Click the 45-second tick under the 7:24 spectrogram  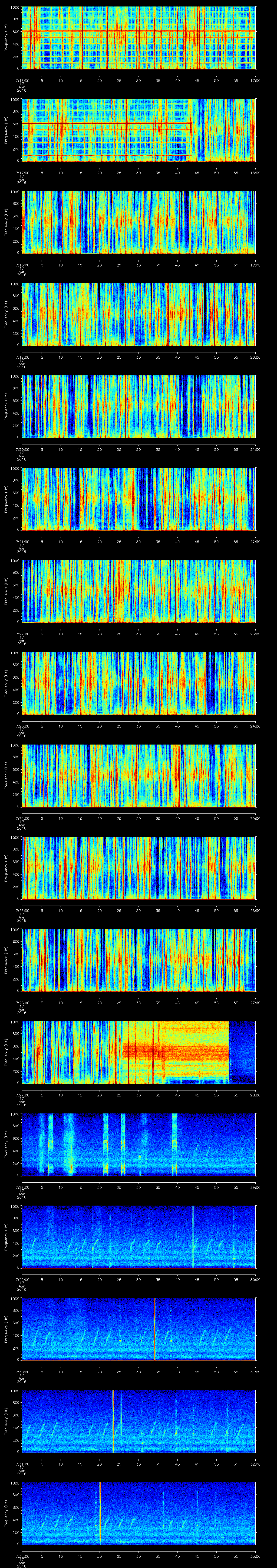(197, 818)
